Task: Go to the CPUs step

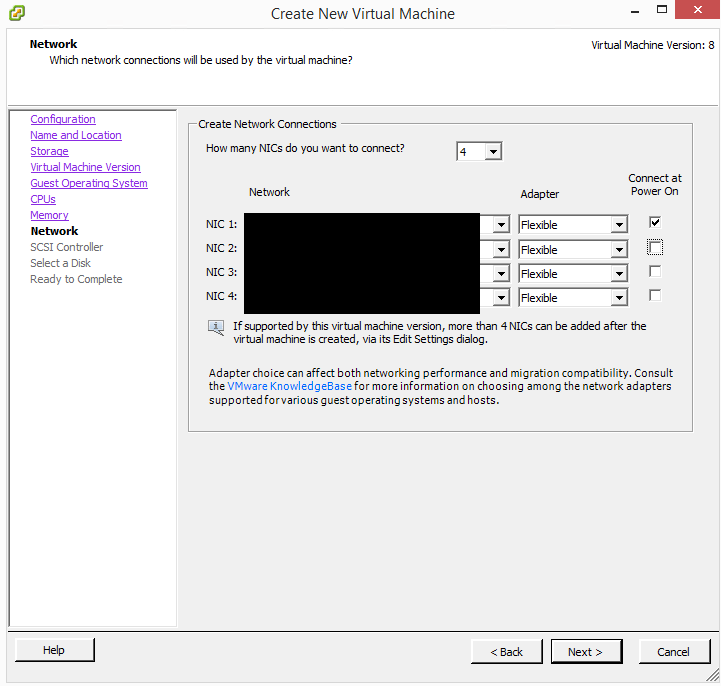Action: pos(43,199)
